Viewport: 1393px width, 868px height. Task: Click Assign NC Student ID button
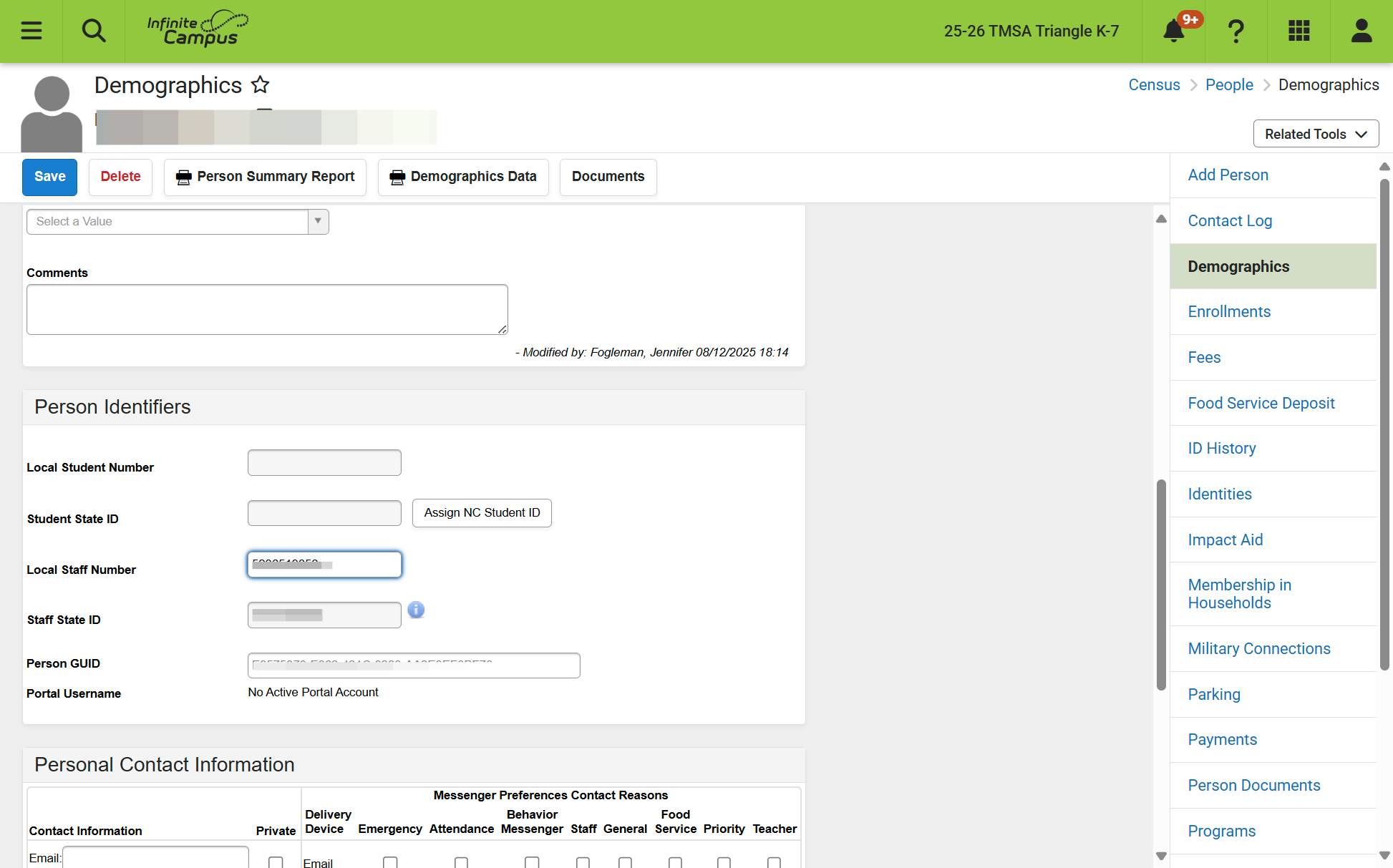(x=482, y=513)
